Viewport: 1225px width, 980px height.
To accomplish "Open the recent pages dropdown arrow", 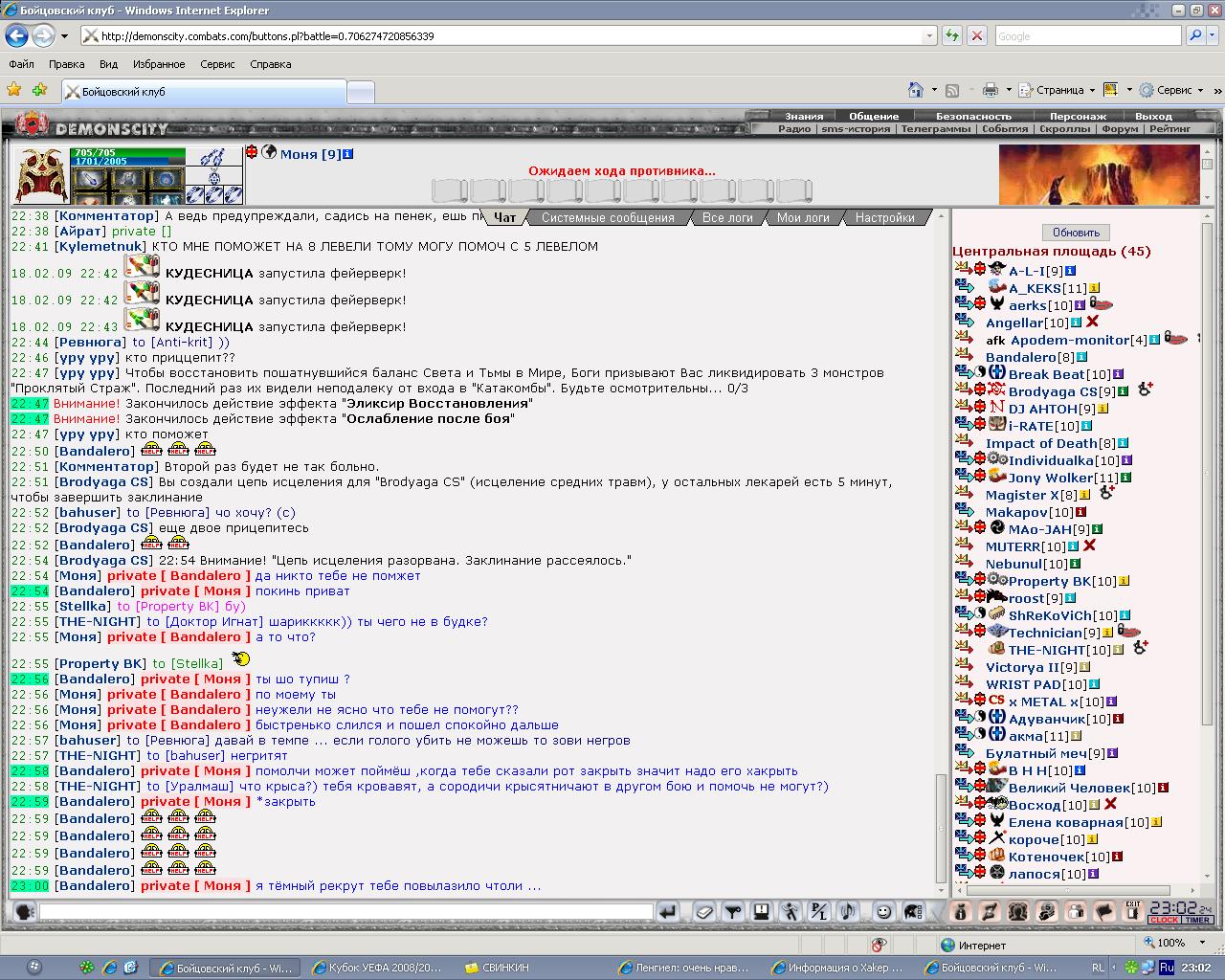I will click(x=64, y=36).
